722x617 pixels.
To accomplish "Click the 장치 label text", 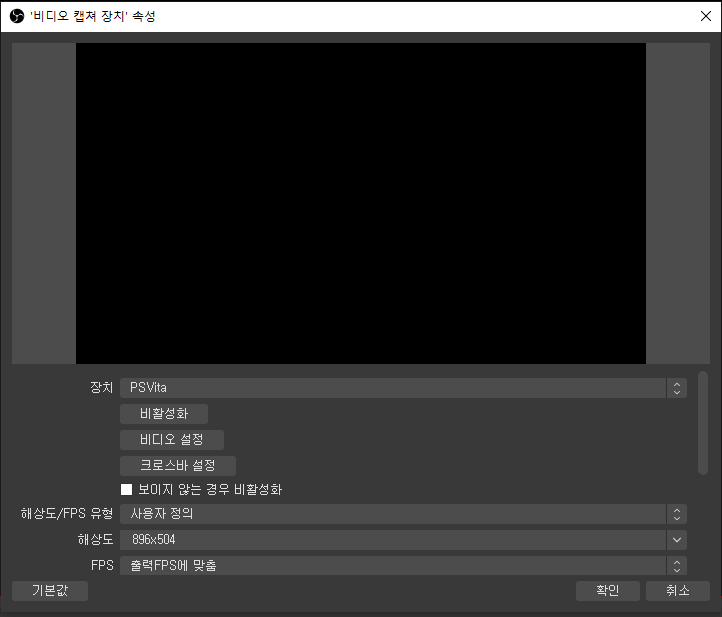I will pos(101,388).
